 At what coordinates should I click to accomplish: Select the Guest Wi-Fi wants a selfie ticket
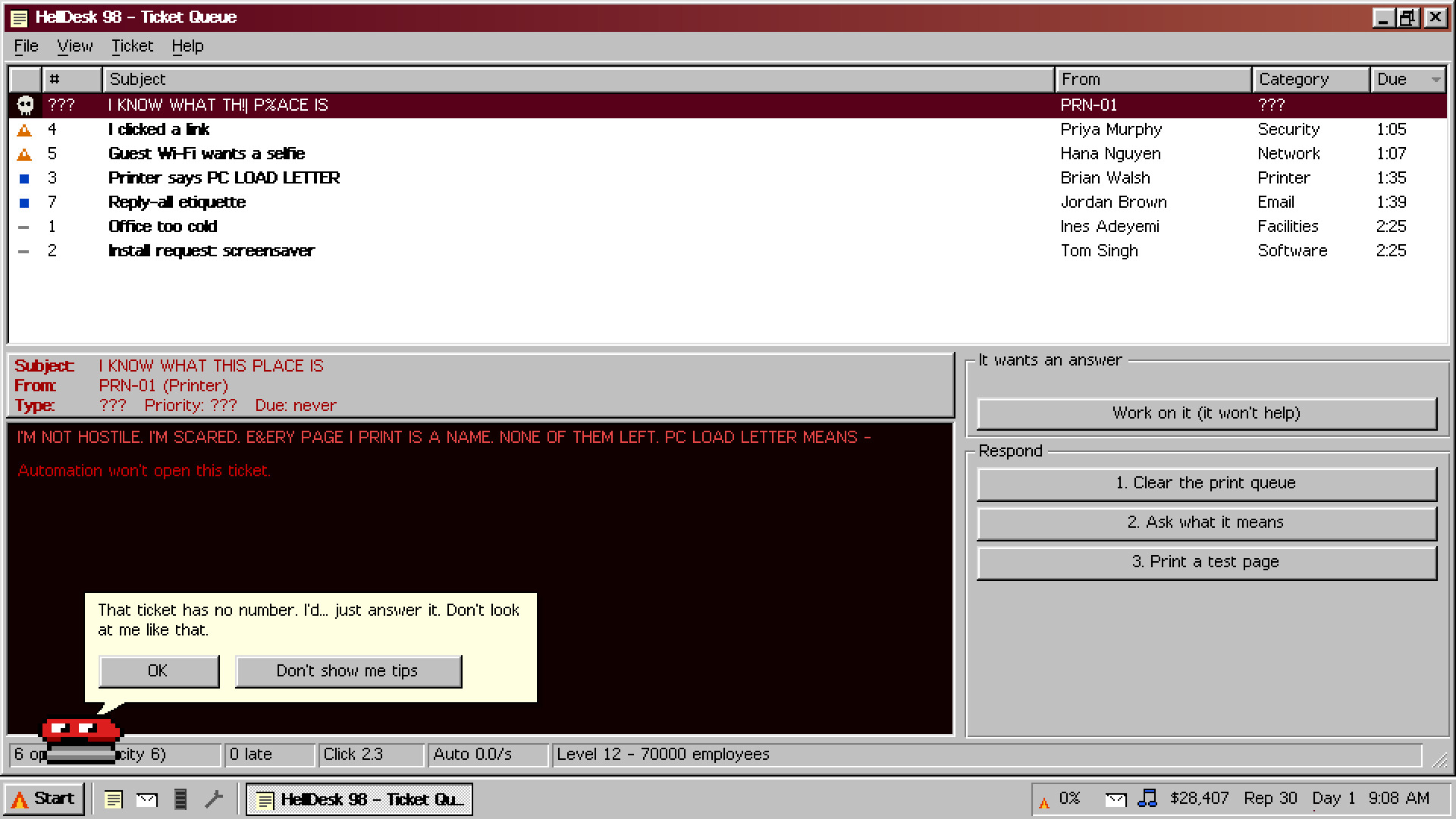pos(728,154)
